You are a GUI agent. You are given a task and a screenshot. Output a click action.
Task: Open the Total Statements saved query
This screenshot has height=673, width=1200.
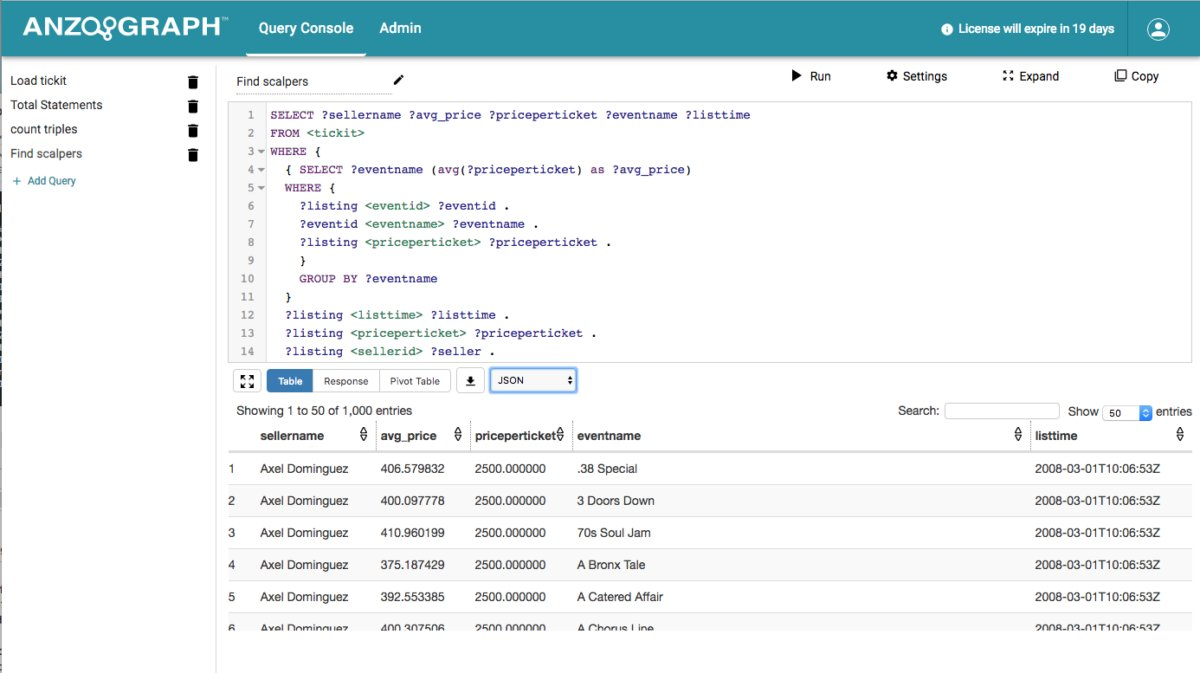click(56, 105)
